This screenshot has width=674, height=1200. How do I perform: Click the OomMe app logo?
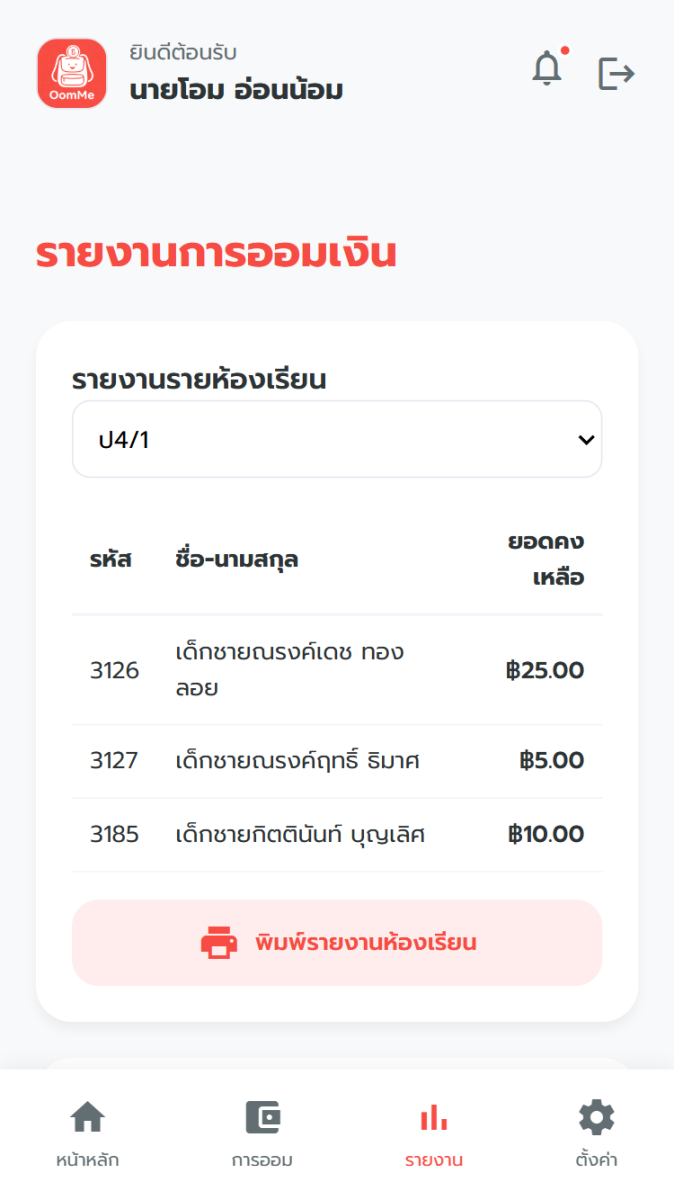point(72,73)
